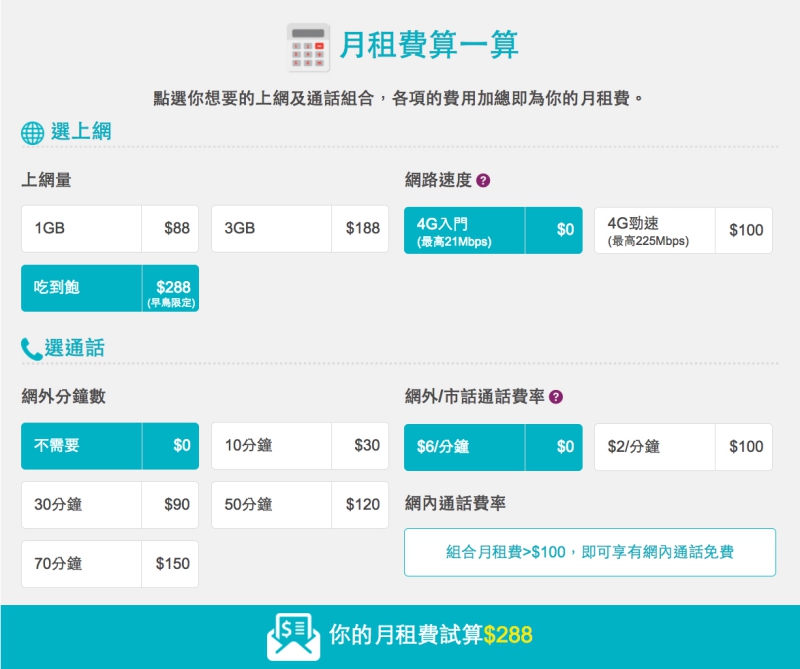Click the 你的月租費試算 $288 total bar
The height and width of the screenshot is (669, 800).
(x=430, y=635)
